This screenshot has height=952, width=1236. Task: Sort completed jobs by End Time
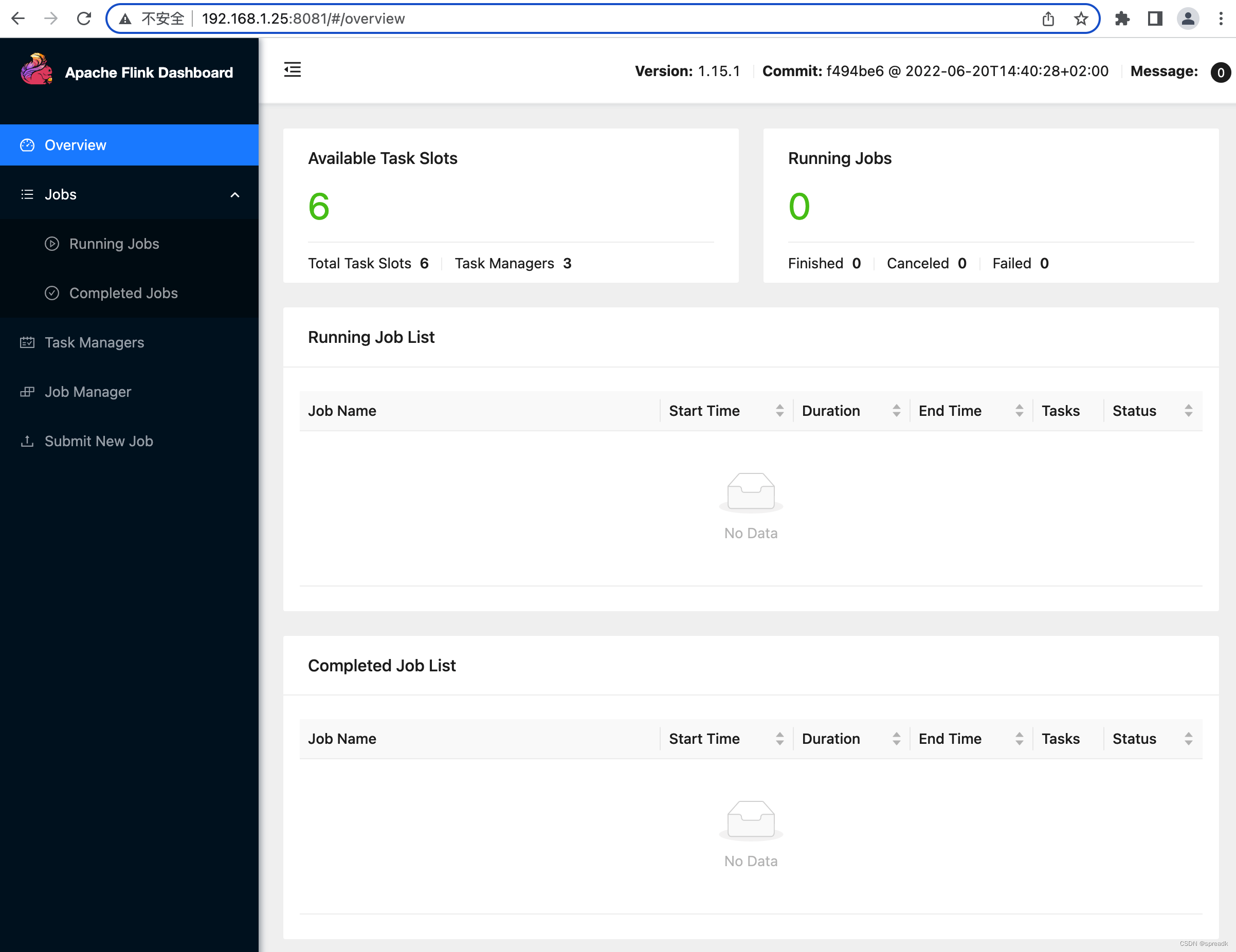[x=1019, y=739]
